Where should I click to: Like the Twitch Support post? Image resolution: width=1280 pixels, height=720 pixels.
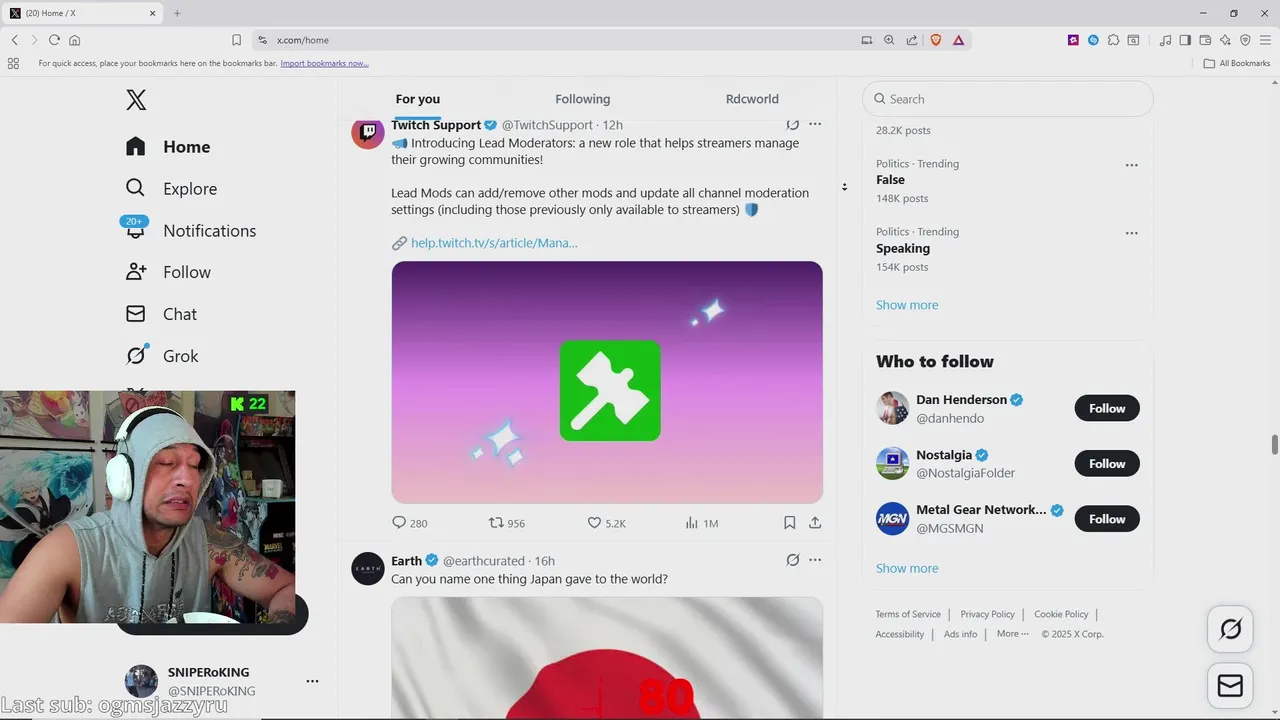(x=606, y=523)
